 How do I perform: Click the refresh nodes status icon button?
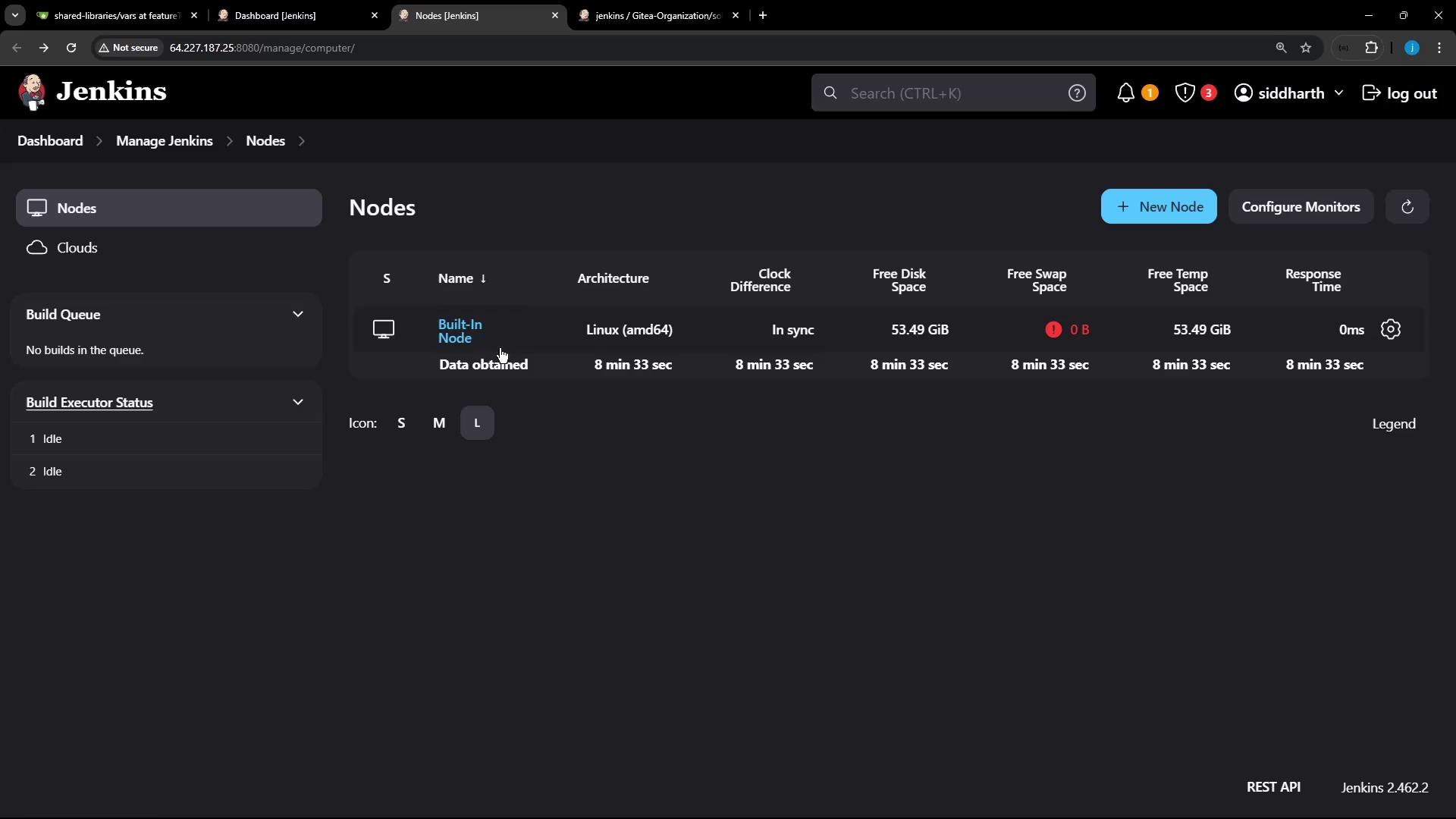(x=1407, y=207)
